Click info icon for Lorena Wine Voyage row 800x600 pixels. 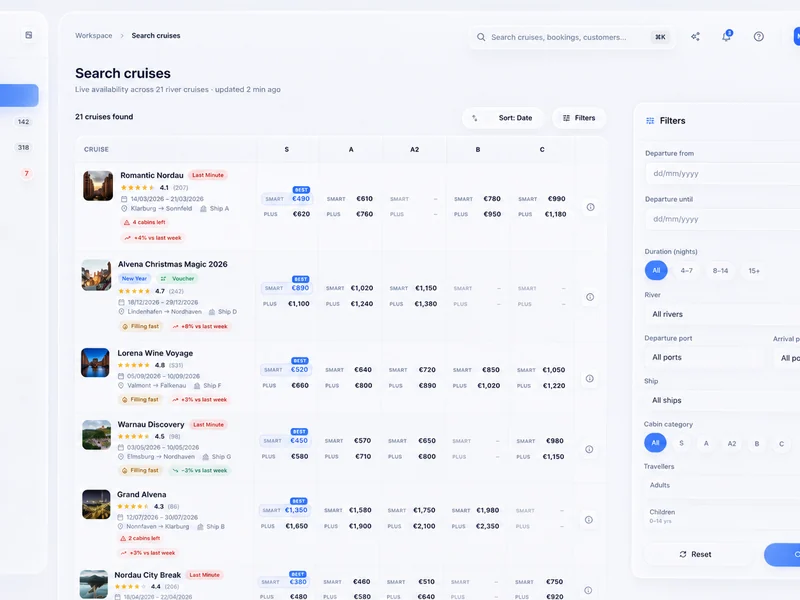589,379
